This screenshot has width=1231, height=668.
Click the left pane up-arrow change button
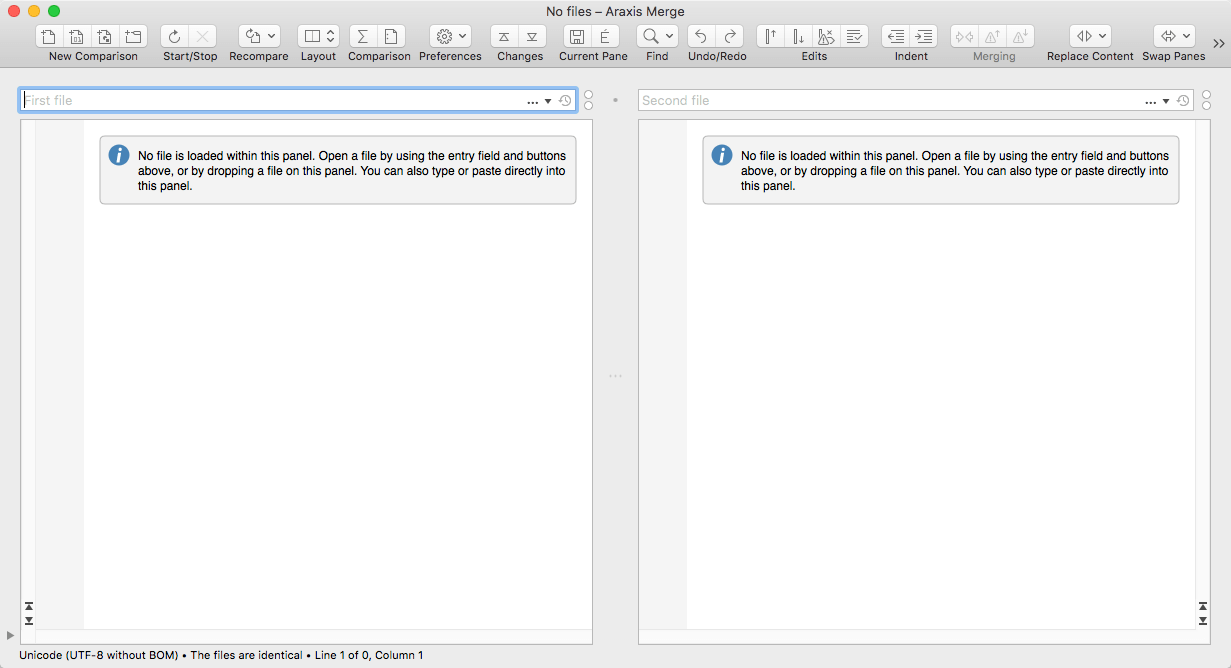point(28,606)
